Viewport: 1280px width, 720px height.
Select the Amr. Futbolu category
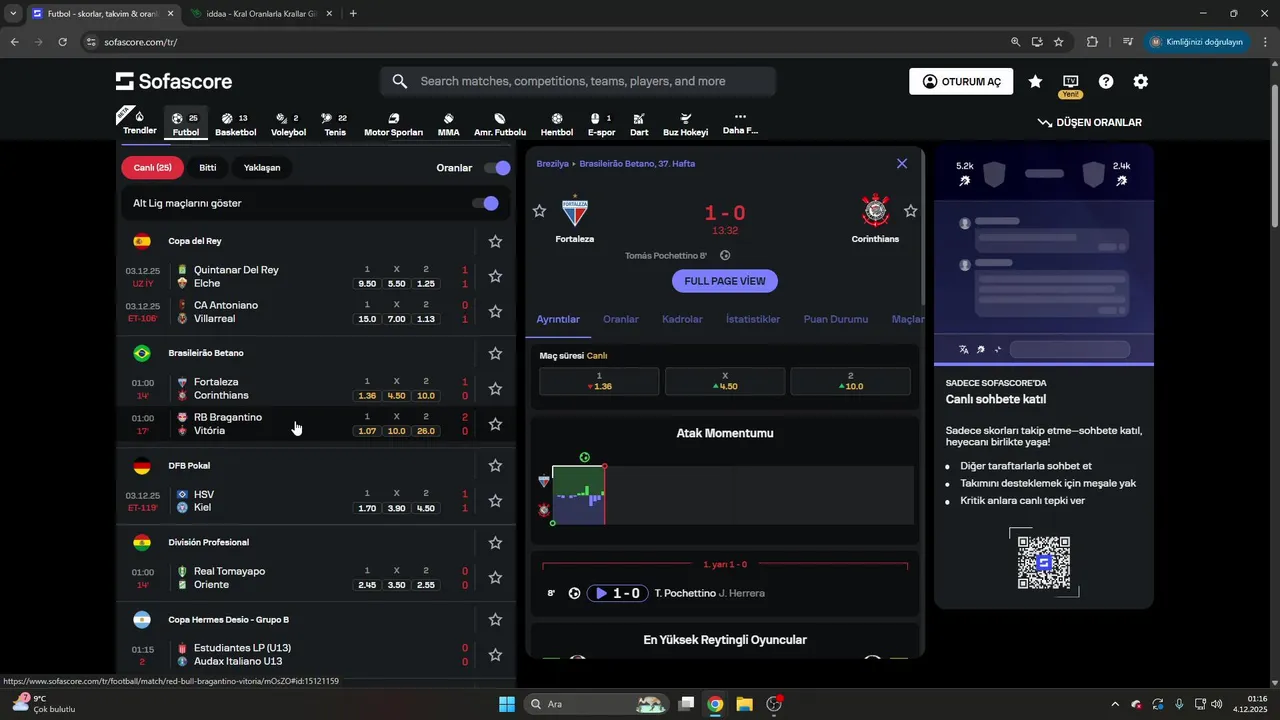click(500, 124)
